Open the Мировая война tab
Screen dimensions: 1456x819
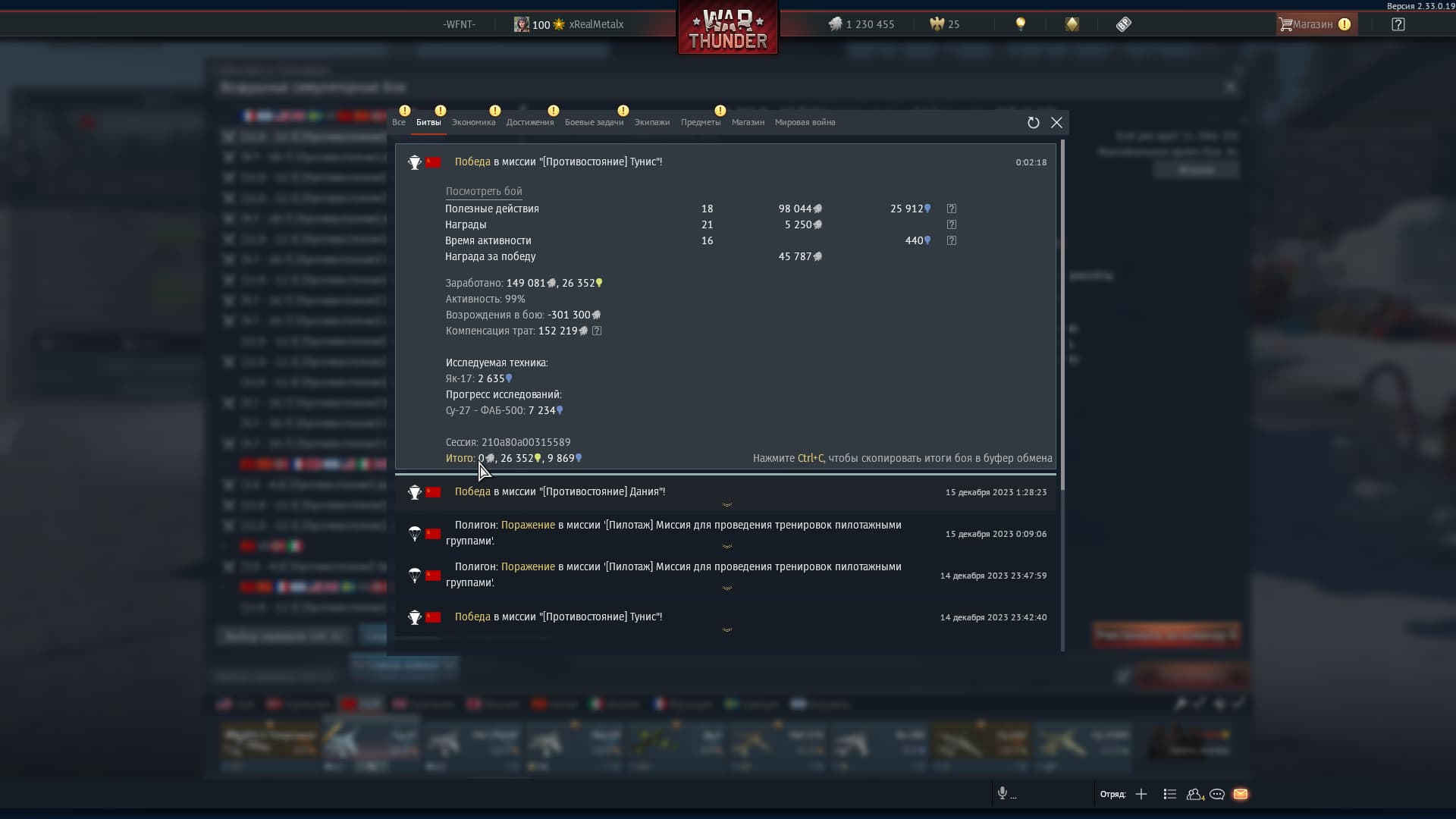click(805, 122)
